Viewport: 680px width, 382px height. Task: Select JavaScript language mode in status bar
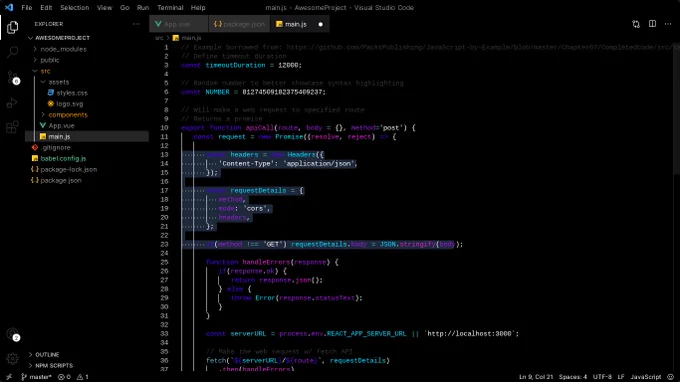pos(646,377)
